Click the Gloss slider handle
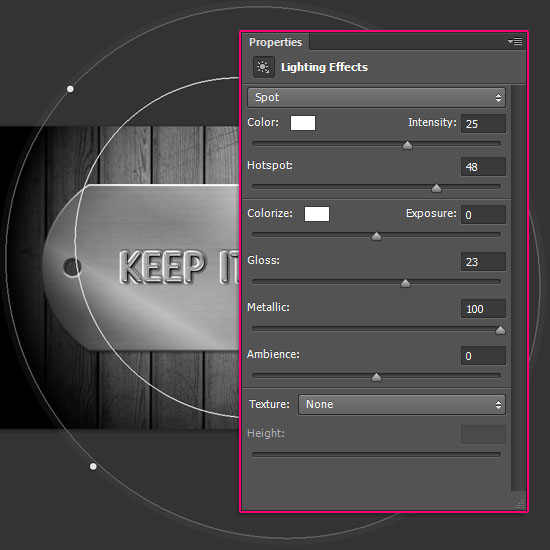The image size is (550, 550). tap(405, 283)
